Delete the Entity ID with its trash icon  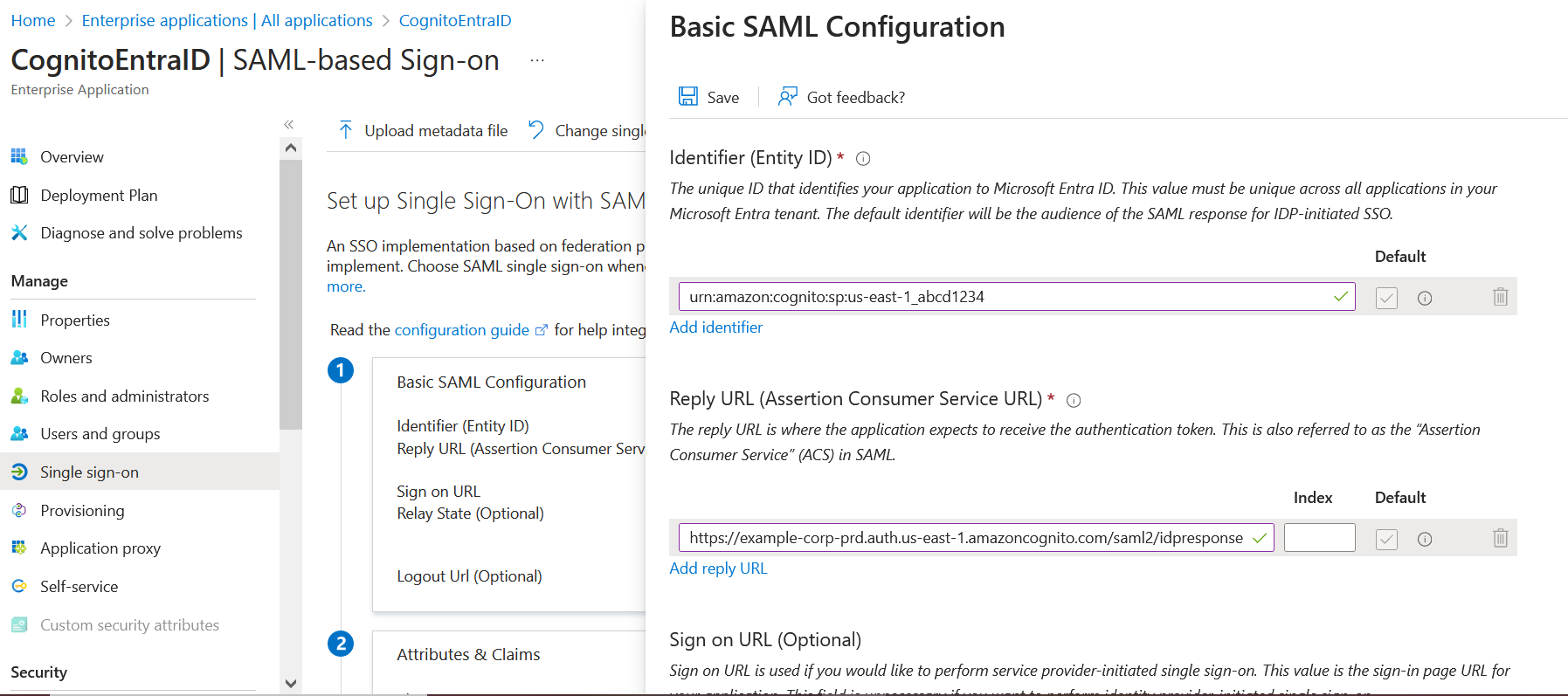1500,297
